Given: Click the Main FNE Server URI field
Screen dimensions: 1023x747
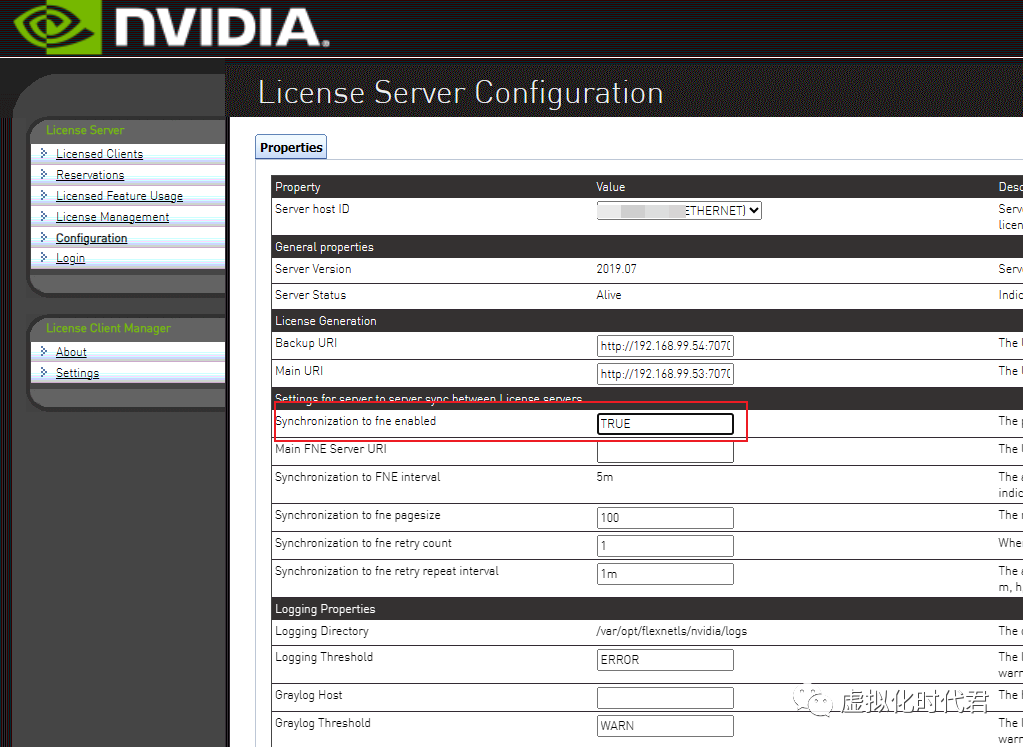Looking at the screenshot, I should click(x=665, y=452).
